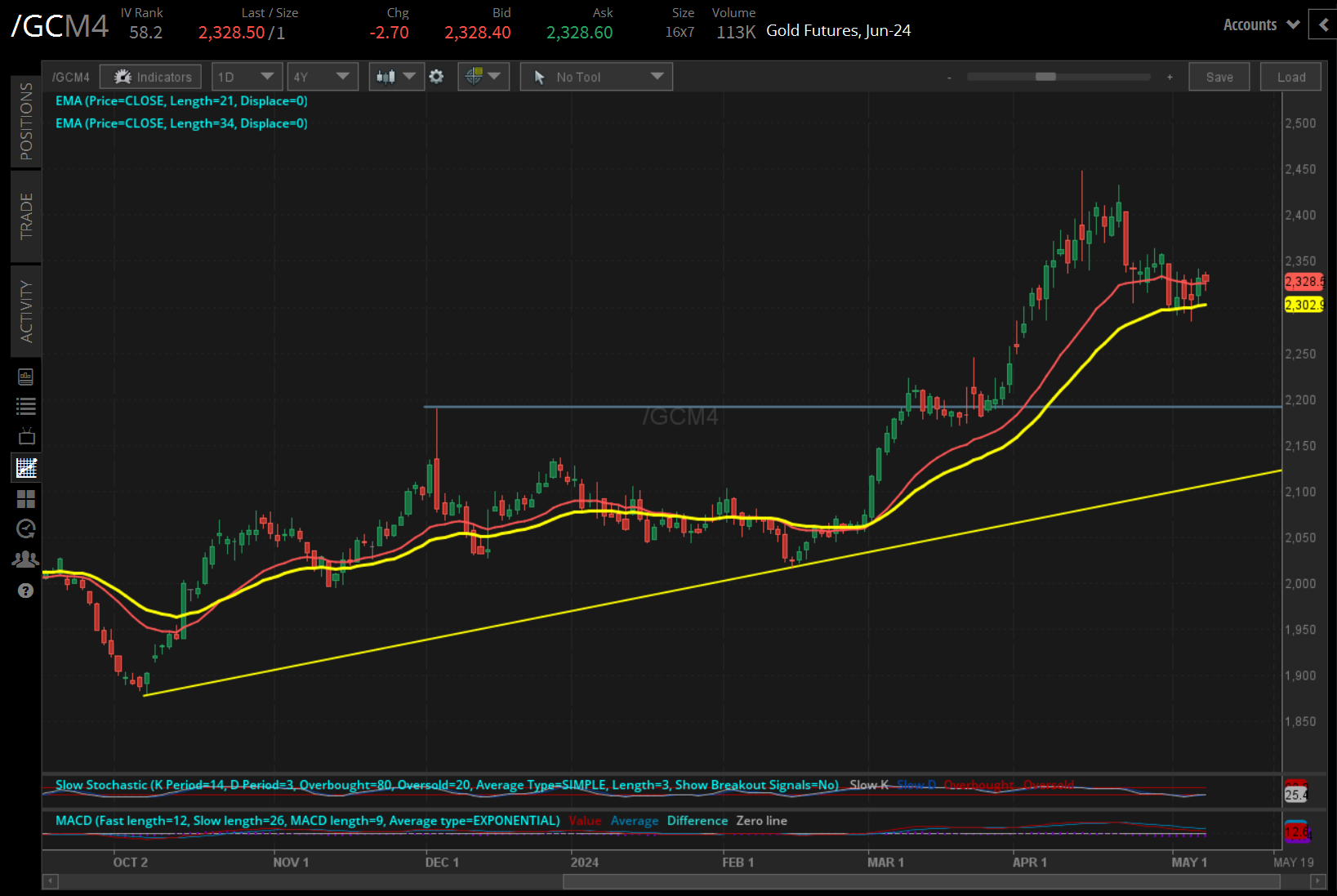Click the IV Rank value 58.2
This screenshot has width=1337, height=896.
coord(145,33)
